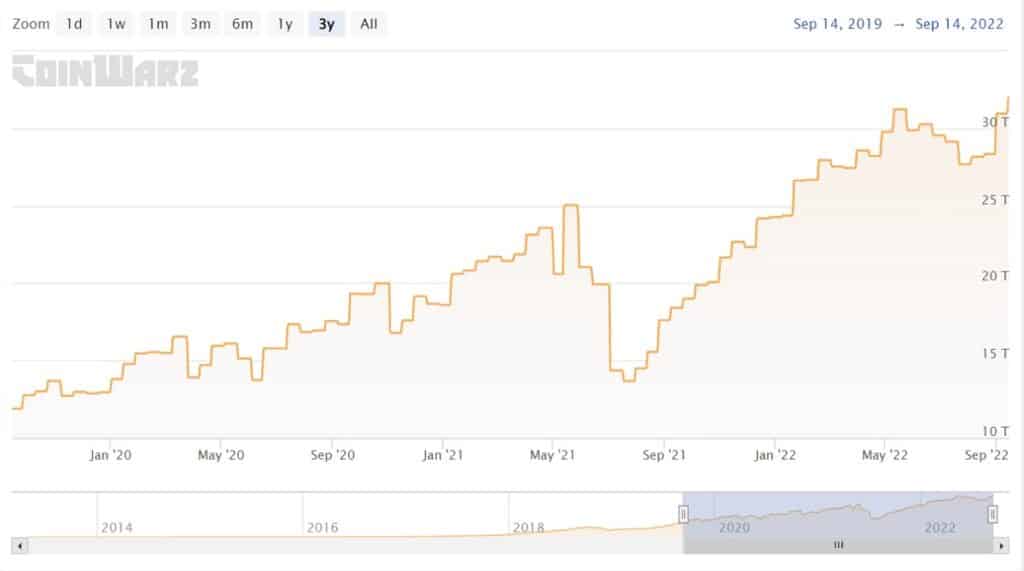Switch zoom range to 1m

tap(158, 24)
